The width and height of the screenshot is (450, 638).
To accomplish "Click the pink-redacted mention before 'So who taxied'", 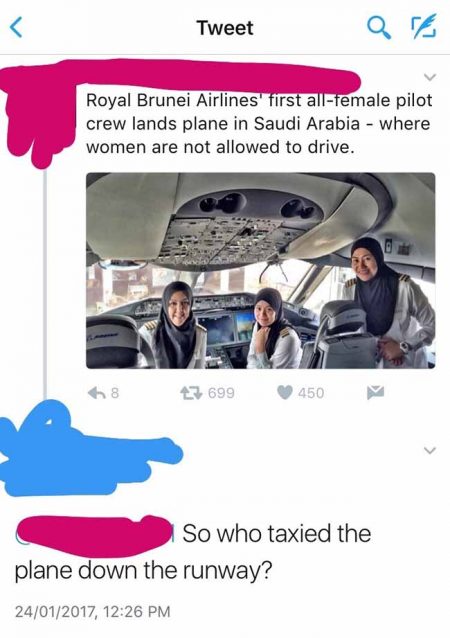I will pos(96,535).
